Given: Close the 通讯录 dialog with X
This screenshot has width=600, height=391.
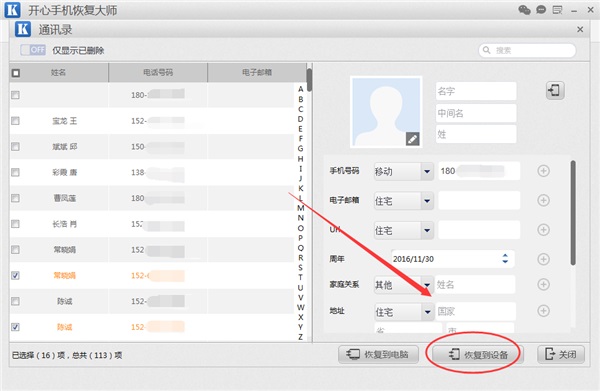Looking at the screenshot, I should [x=580, y=29].
